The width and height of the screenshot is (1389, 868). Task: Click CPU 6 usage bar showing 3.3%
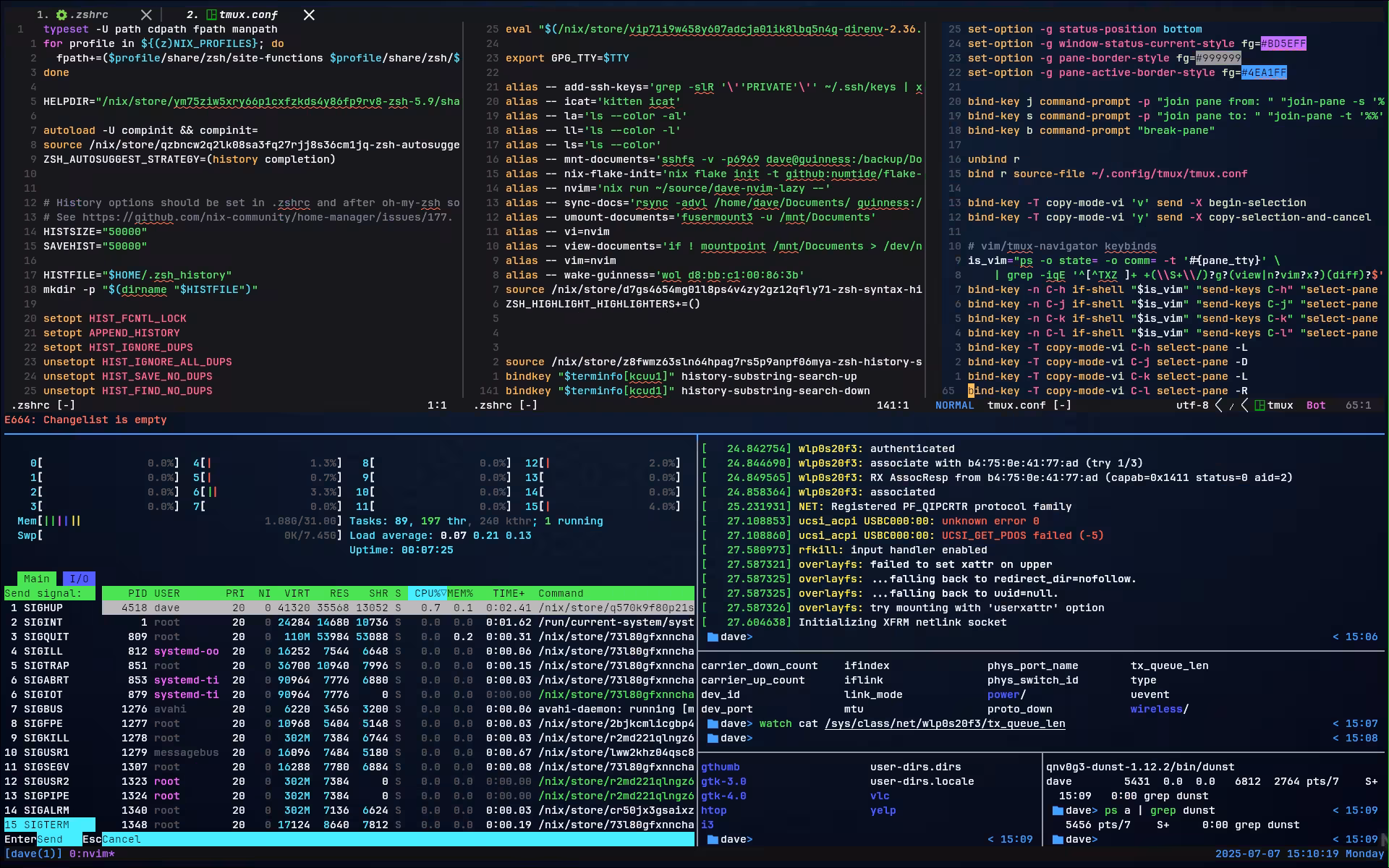click(x=267, y=492)
